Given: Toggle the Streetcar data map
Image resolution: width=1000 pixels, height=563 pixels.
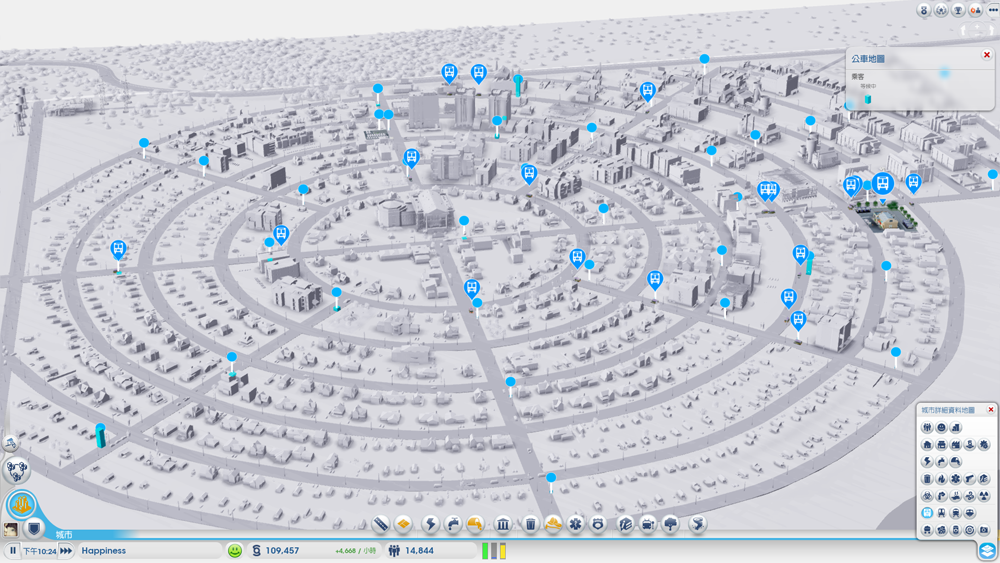Looking at the screenshot, I should coord(941,513).
